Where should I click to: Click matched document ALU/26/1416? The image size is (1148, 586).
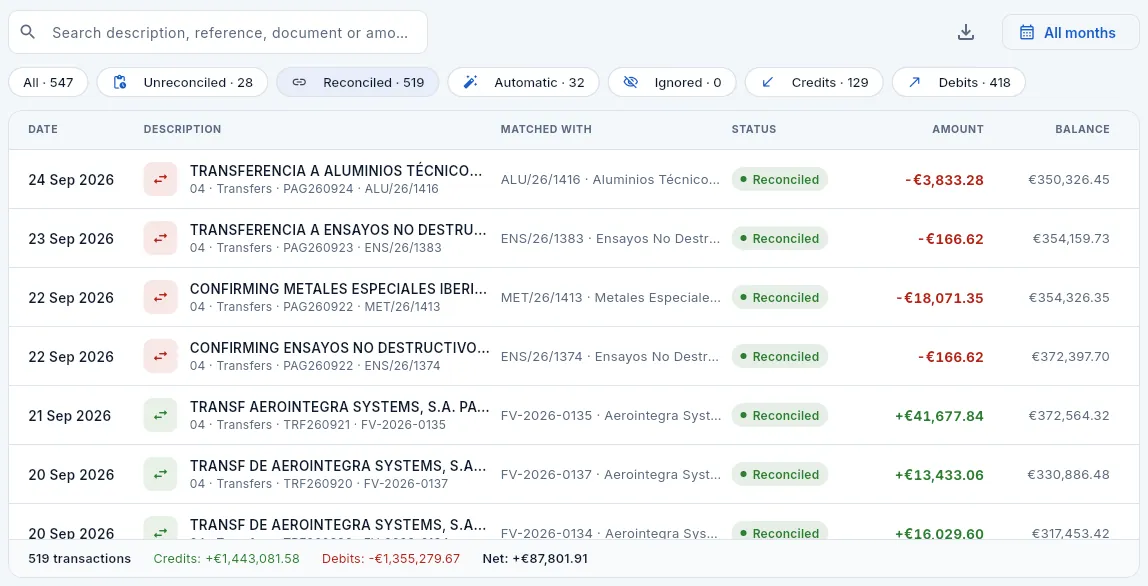tap(611, 179)
